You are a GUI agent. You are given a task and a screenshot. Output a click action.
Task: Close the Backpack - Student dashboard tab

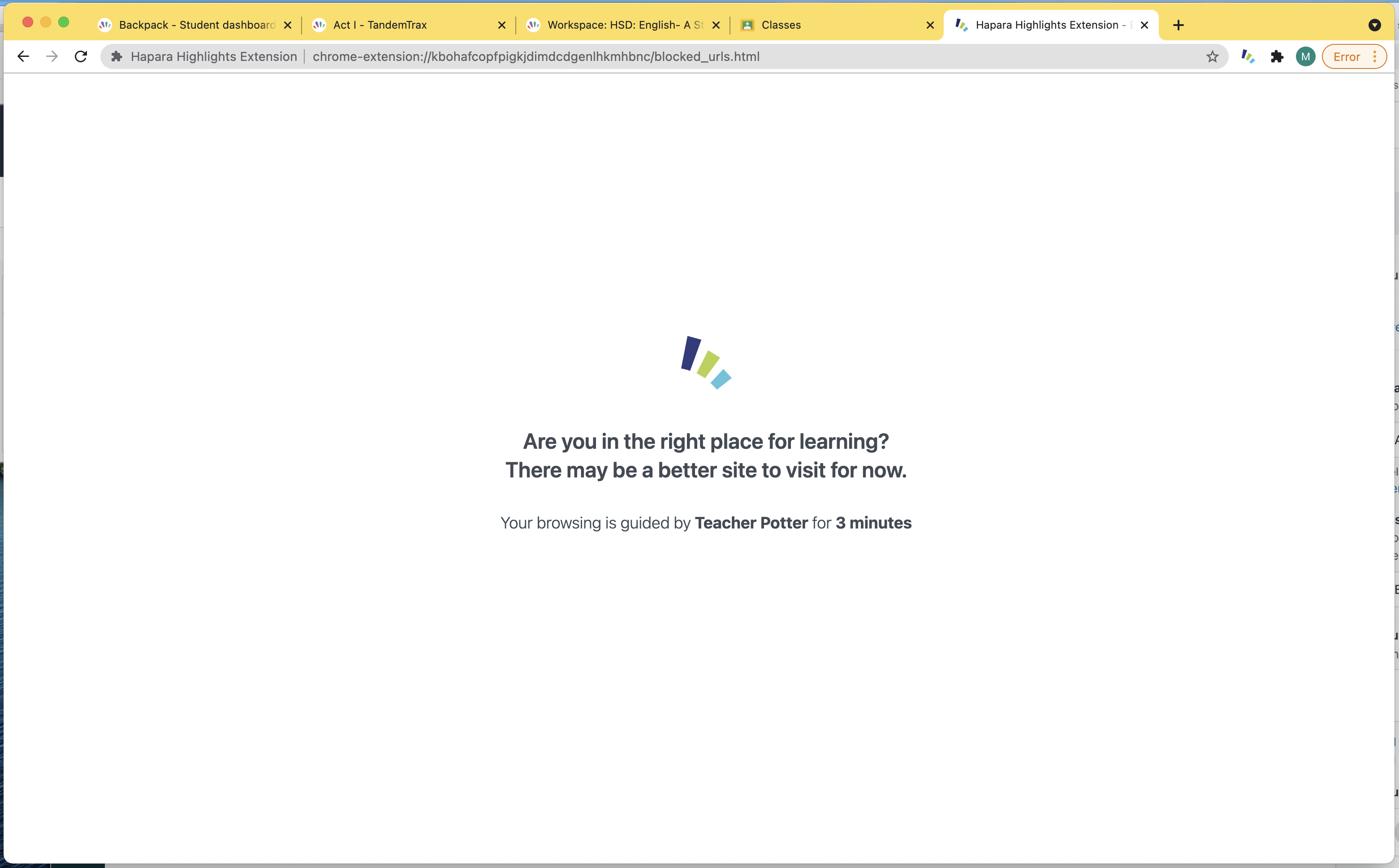[288, 25]
